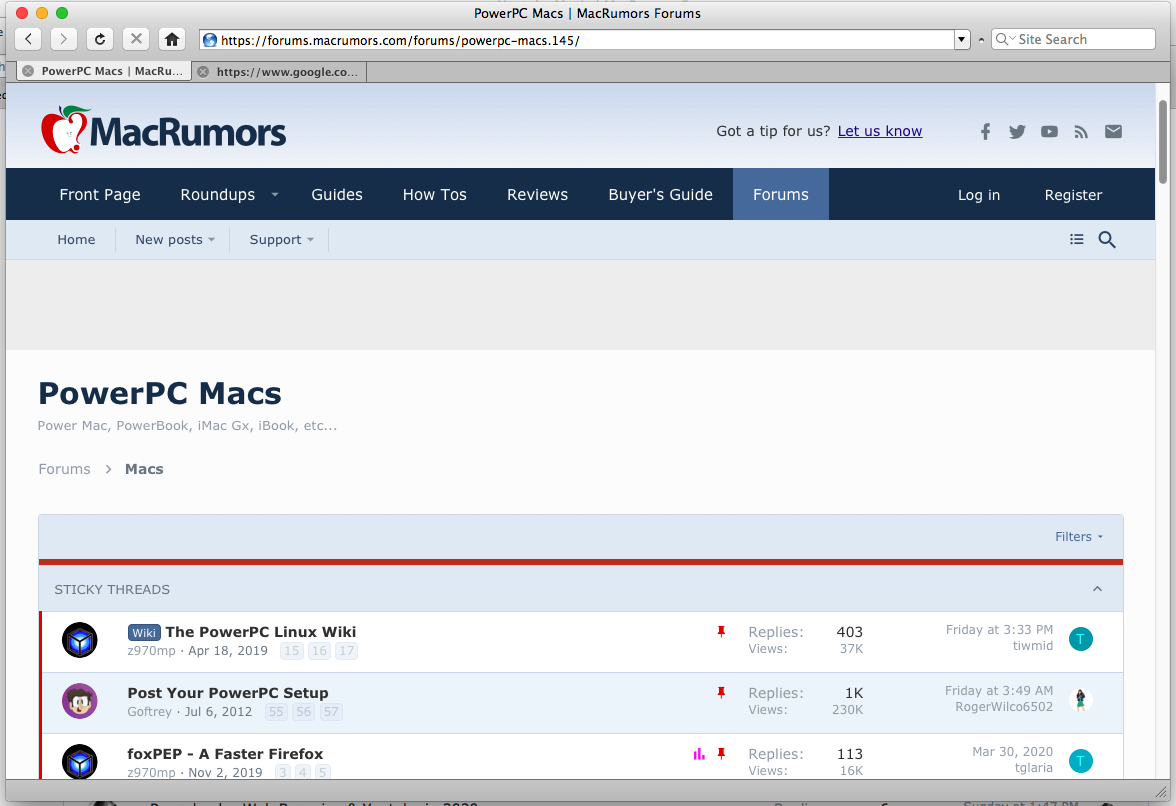Reload the page with the refresh icon

[x=100, y=39]
